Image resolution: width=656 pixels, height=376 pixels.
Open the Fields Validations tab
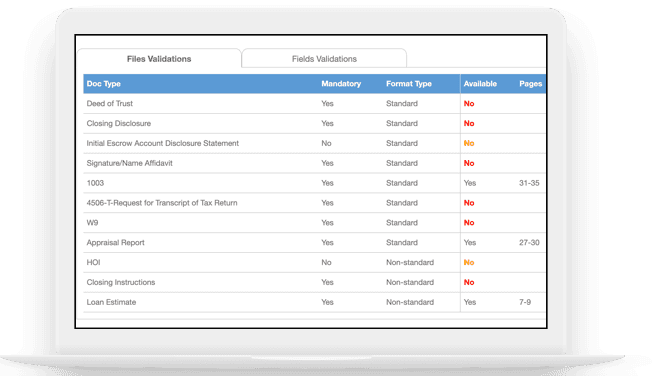[324, 59]
